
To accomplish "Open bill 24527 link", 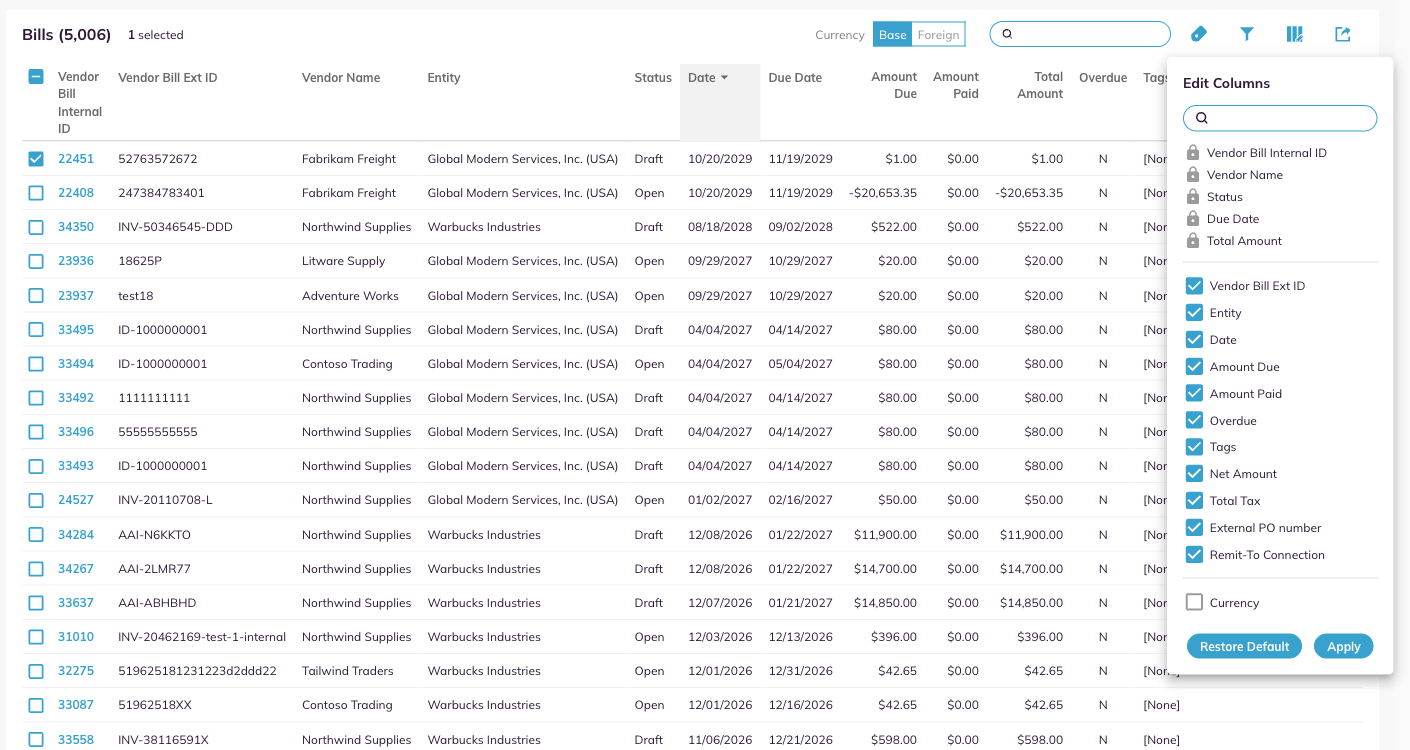I will click(76, 500).
